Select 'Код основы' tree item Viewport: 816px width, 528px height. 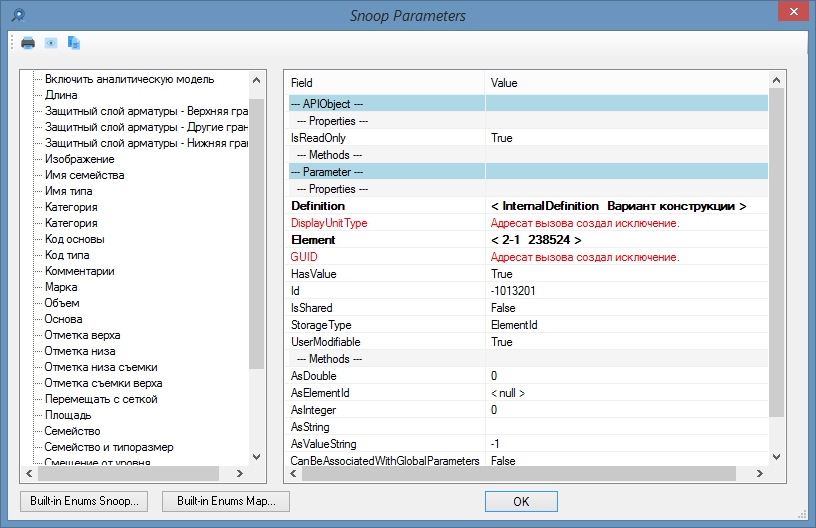coord(74,239)
